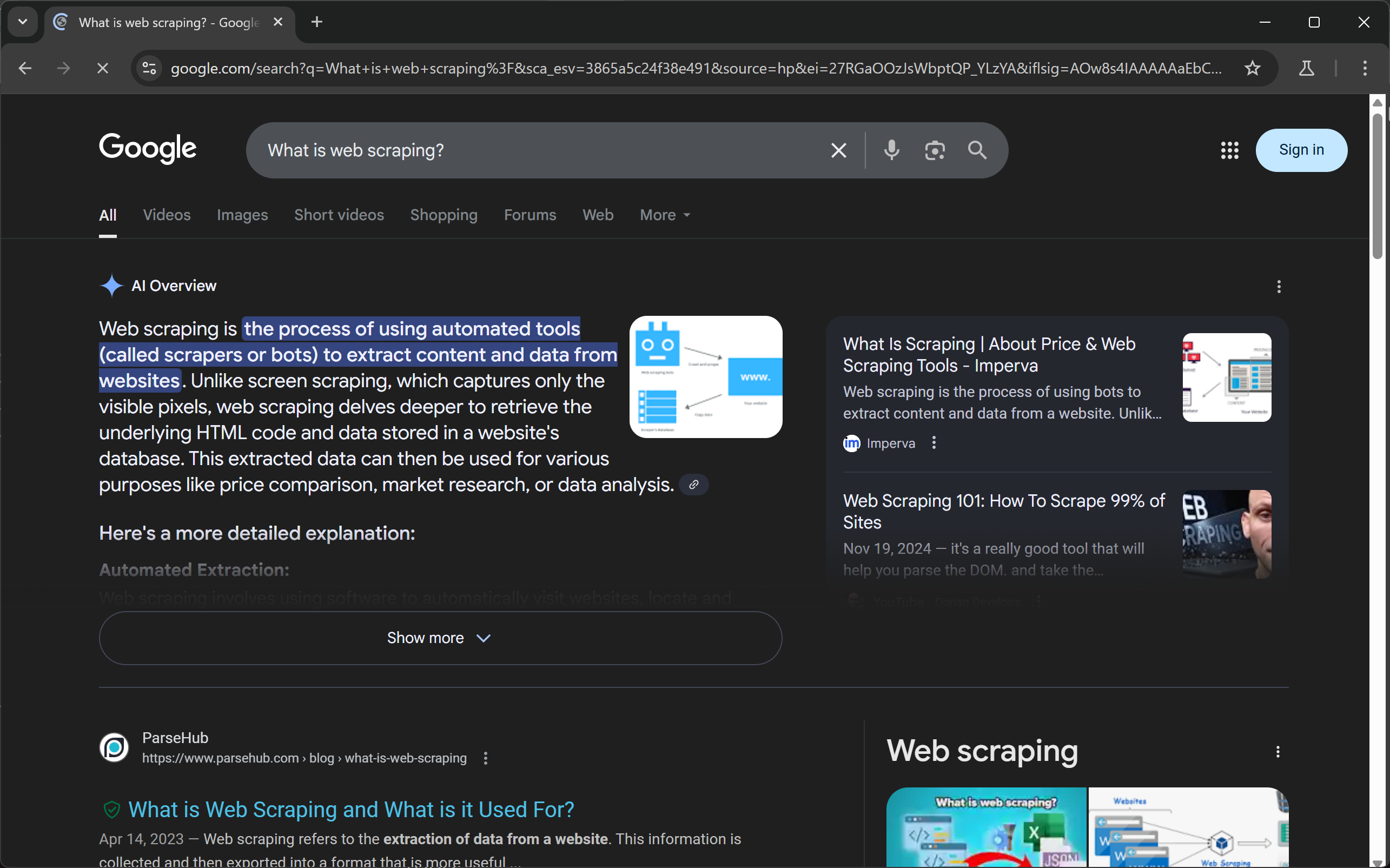Click the ParseHub URL breadcrumb

(x=305, y=758)
